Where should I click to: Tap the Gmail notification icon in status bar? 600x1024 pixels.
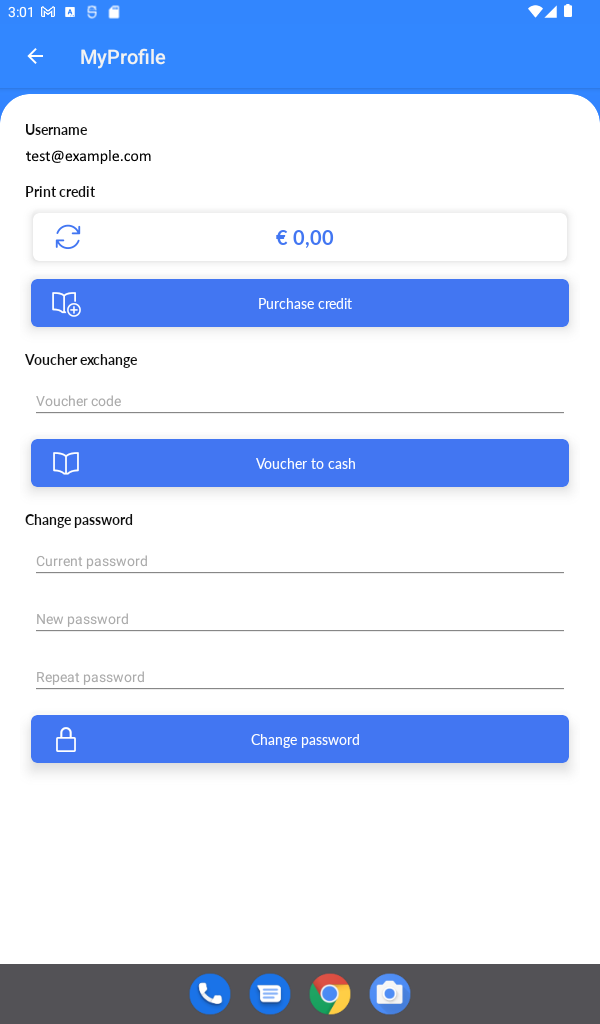(x=48, y=12)
